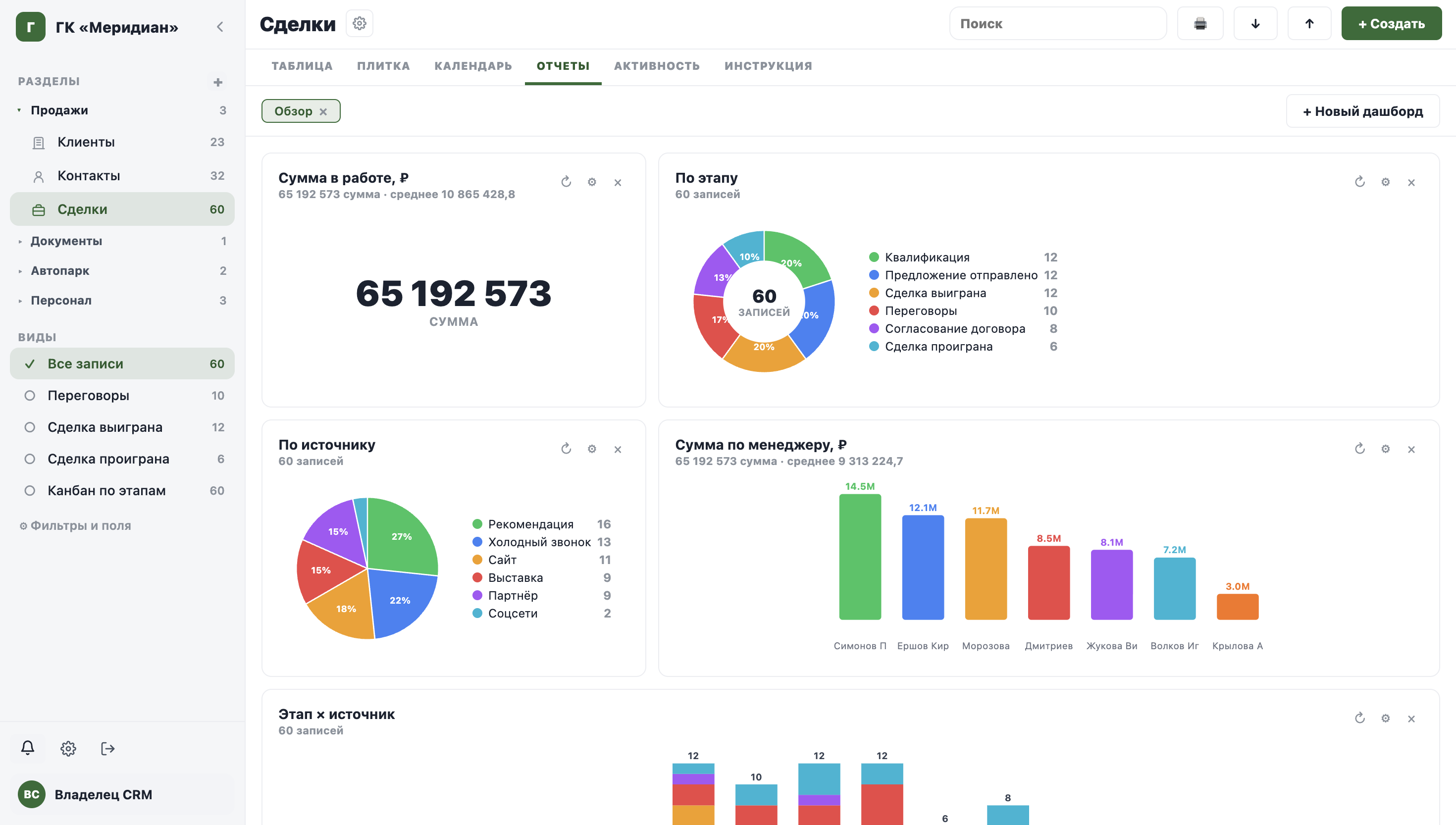Click the logout icon in sidebar

107,748
